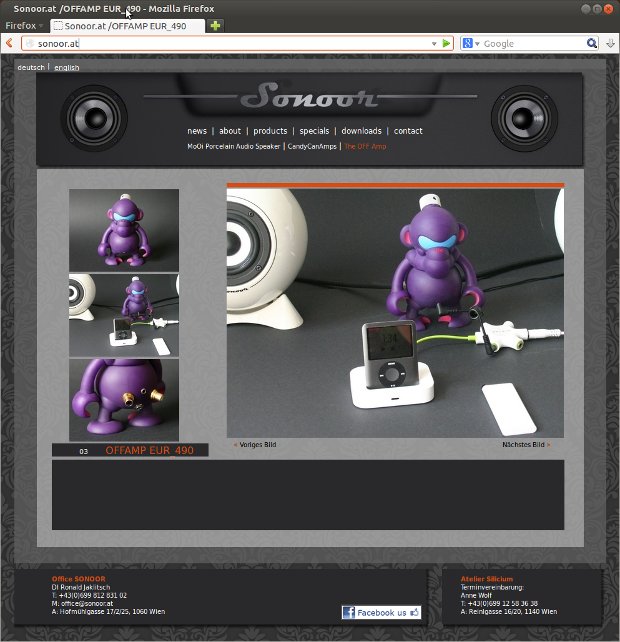Click the office@sonoor.at email
The width and height of the screenshot is (620, 642).
coord(87,604)
